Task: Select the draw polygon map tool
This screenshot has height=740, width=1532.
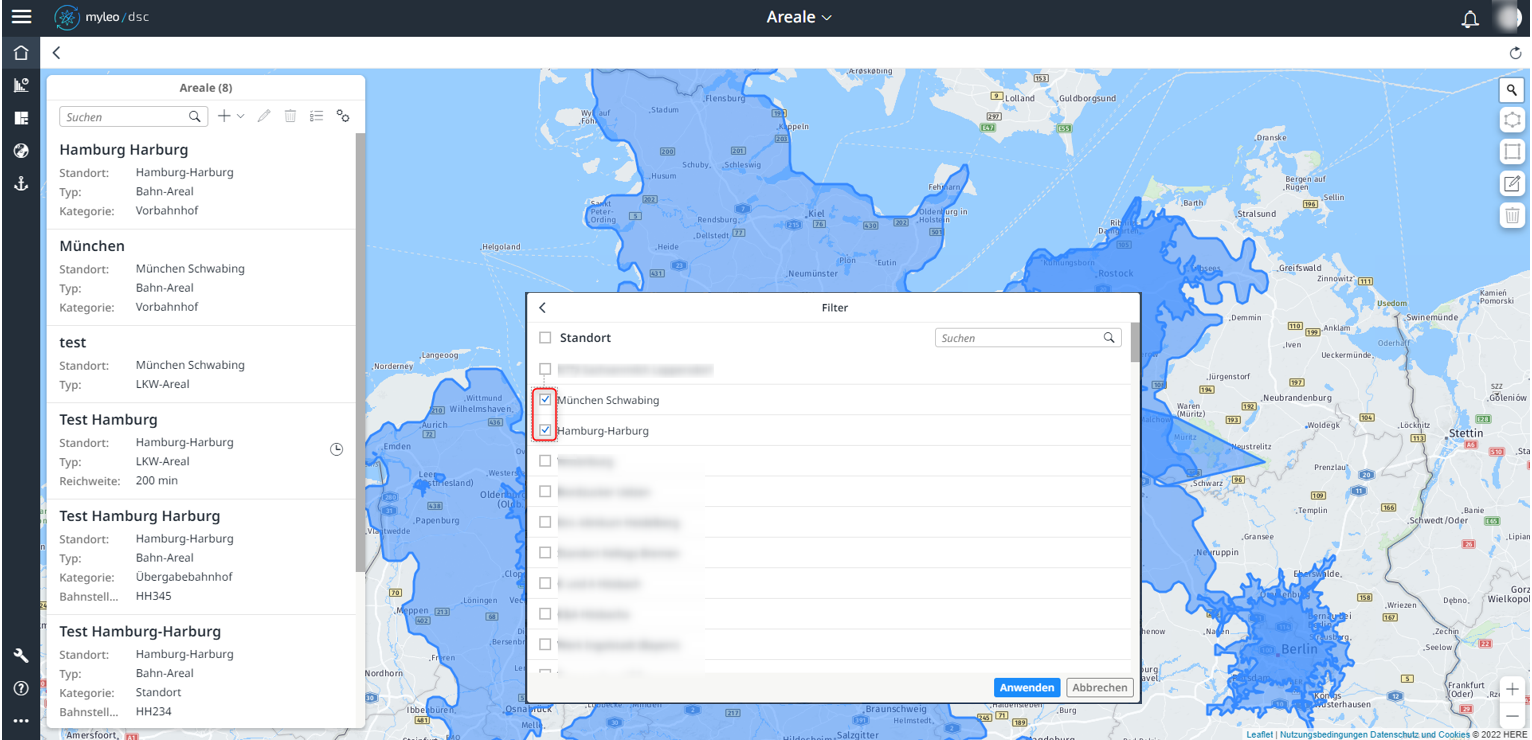Action: (x=1512, y=120)
